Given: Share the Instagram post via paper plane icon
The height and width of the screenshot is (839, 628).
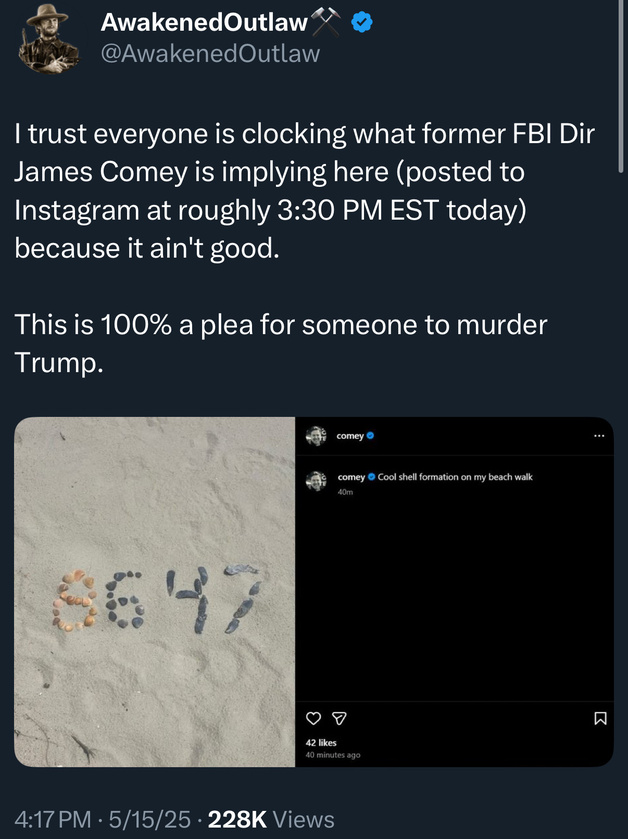Looking at the screenshot, I should coord(340,718).
